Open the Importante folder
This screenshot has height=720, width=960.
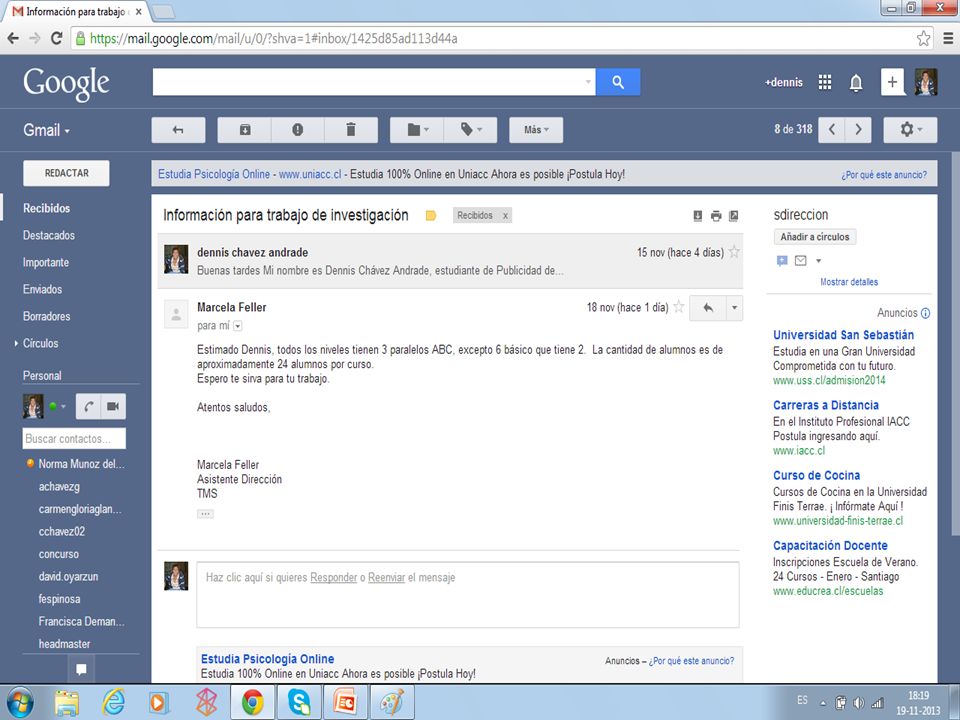click(46, 262)
